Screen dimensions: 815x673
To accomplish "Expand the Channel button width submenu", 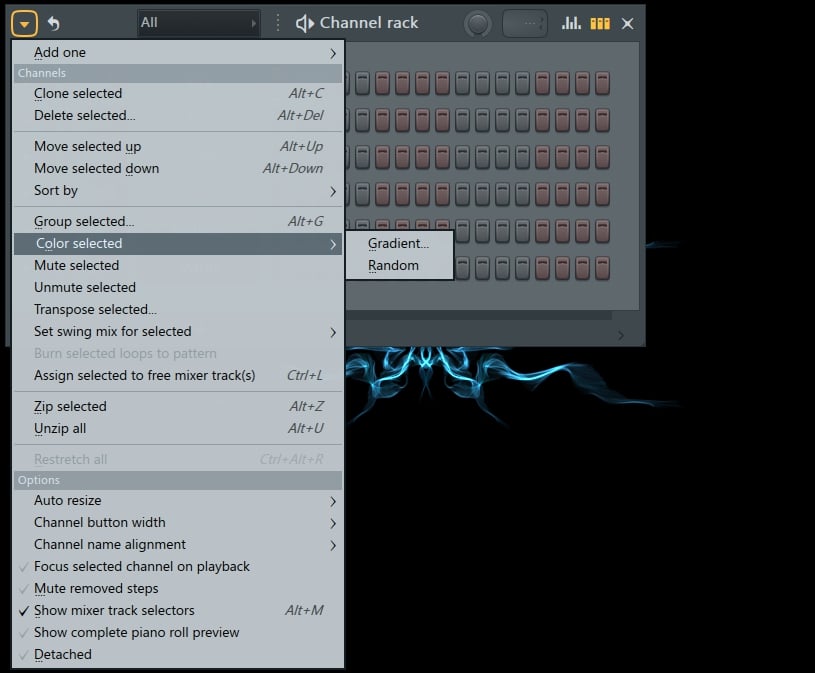I will (114, 522).
